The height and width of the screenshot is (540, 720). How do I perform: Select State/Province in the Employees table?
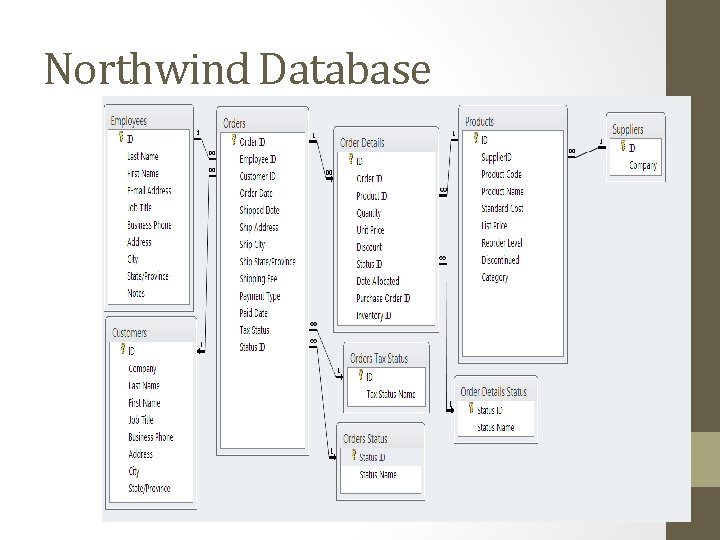pyautogui.click(x=148, y=276)
